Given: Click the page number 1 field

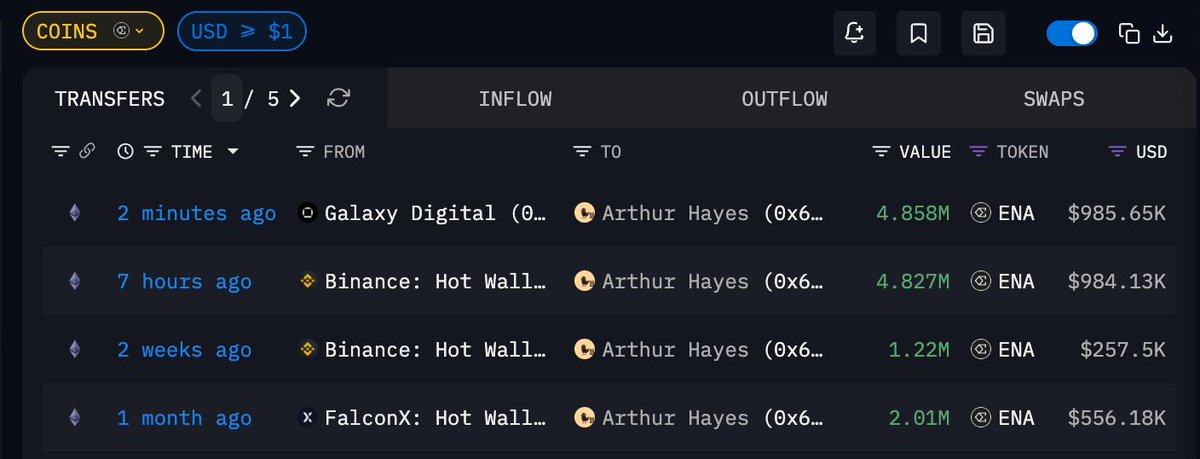Looking at the screenshot, I should 227,98.
